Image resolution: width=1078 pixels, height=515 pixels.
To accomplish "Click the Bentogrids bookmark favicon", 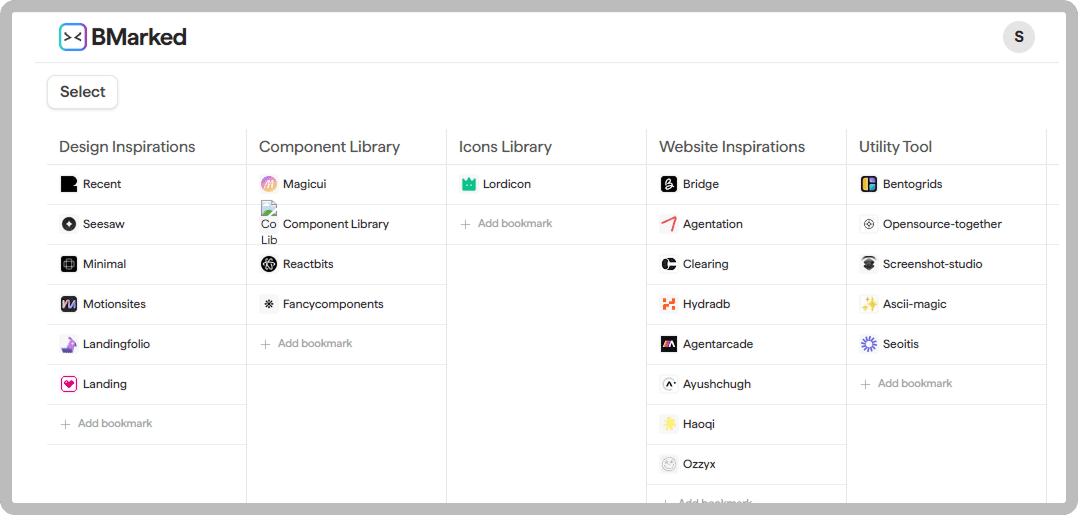I will [869, 184].
